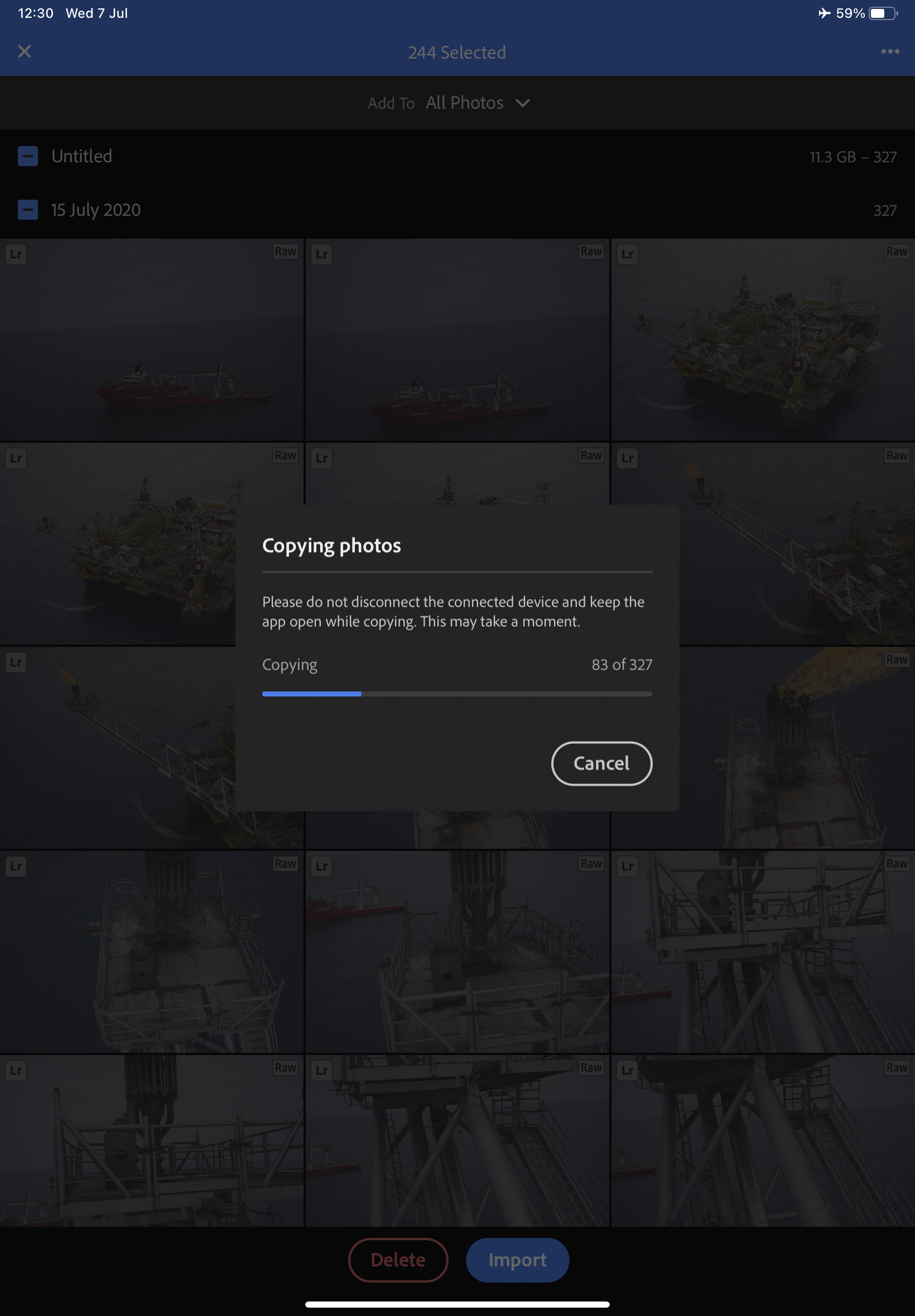Select the first-row left red ship photo
Screen dimensions: 915x1316
pyautogui.click(x=151, y=340)
